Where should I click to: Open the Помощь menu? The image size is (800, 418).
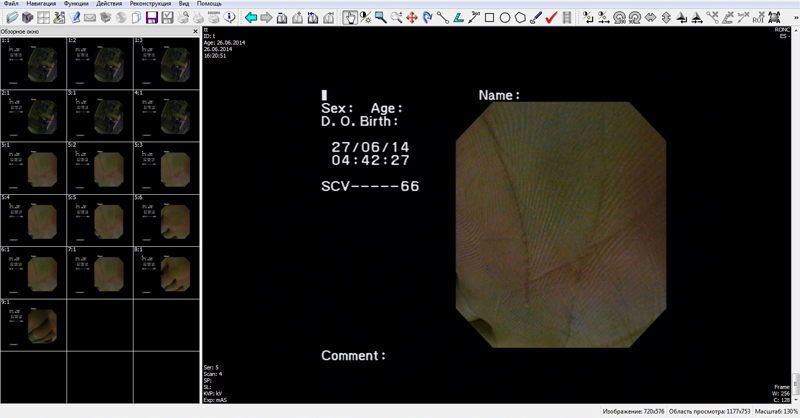click(x=209, y=4)
